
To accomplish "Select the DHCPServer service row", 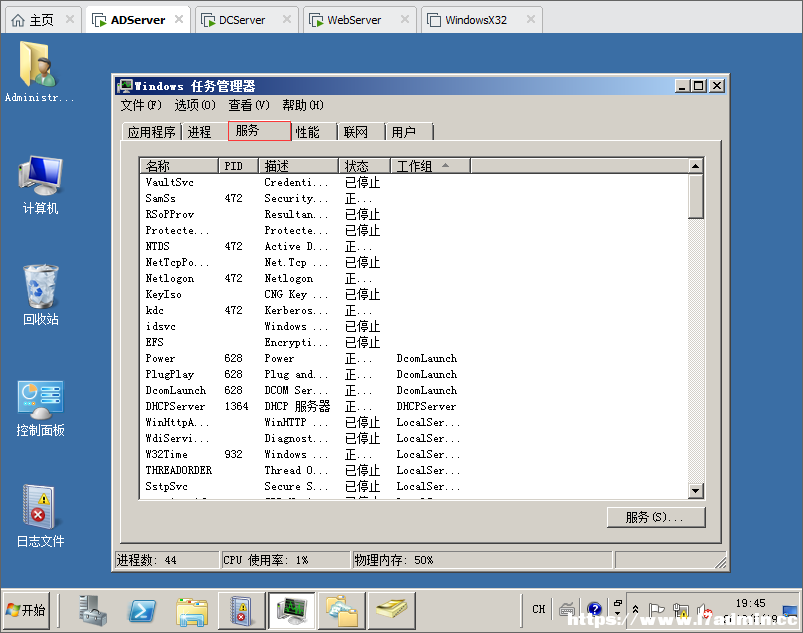I will click(x=414, y=406).
